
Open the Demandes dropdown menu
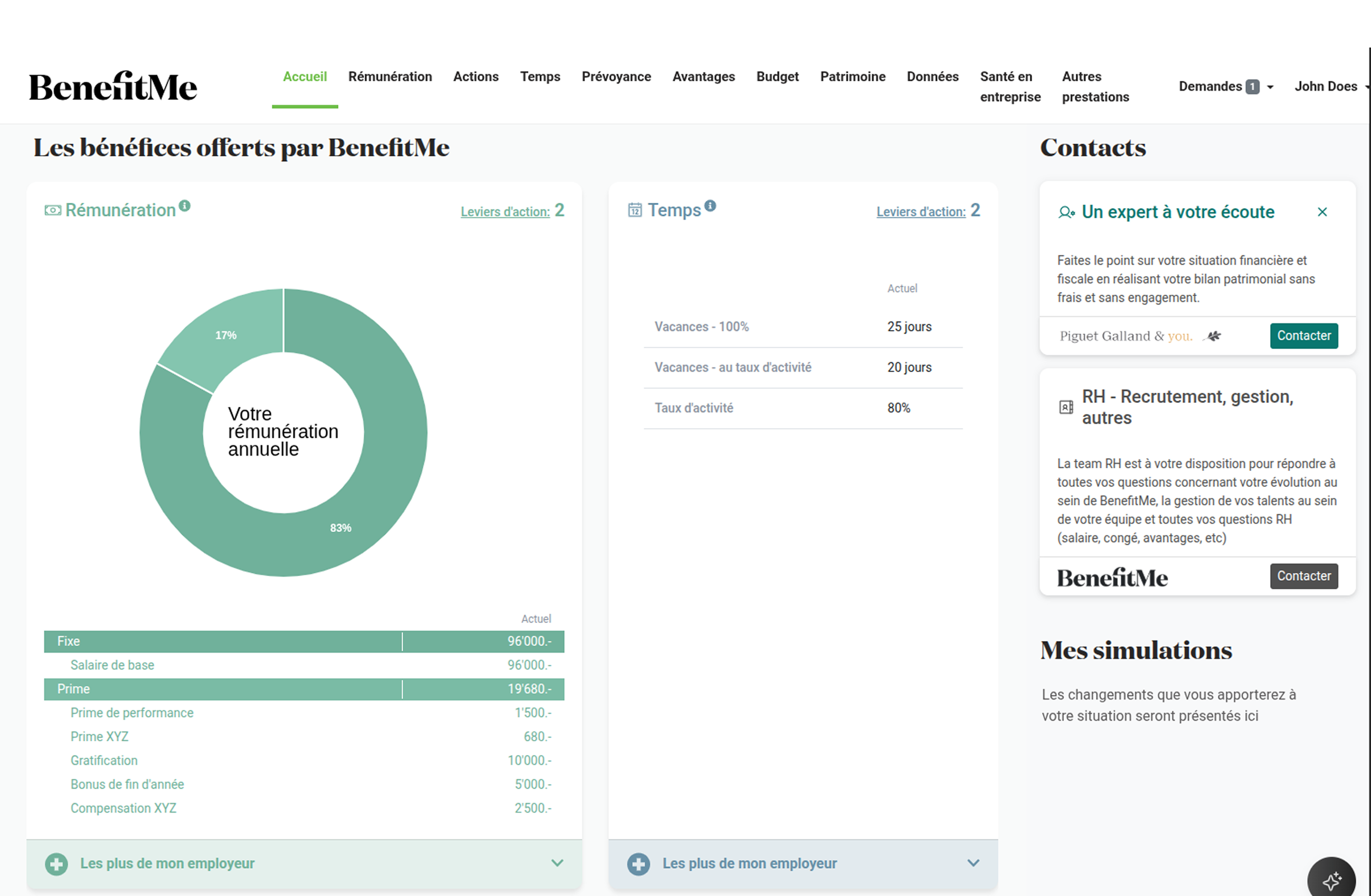coord(1225,87)
